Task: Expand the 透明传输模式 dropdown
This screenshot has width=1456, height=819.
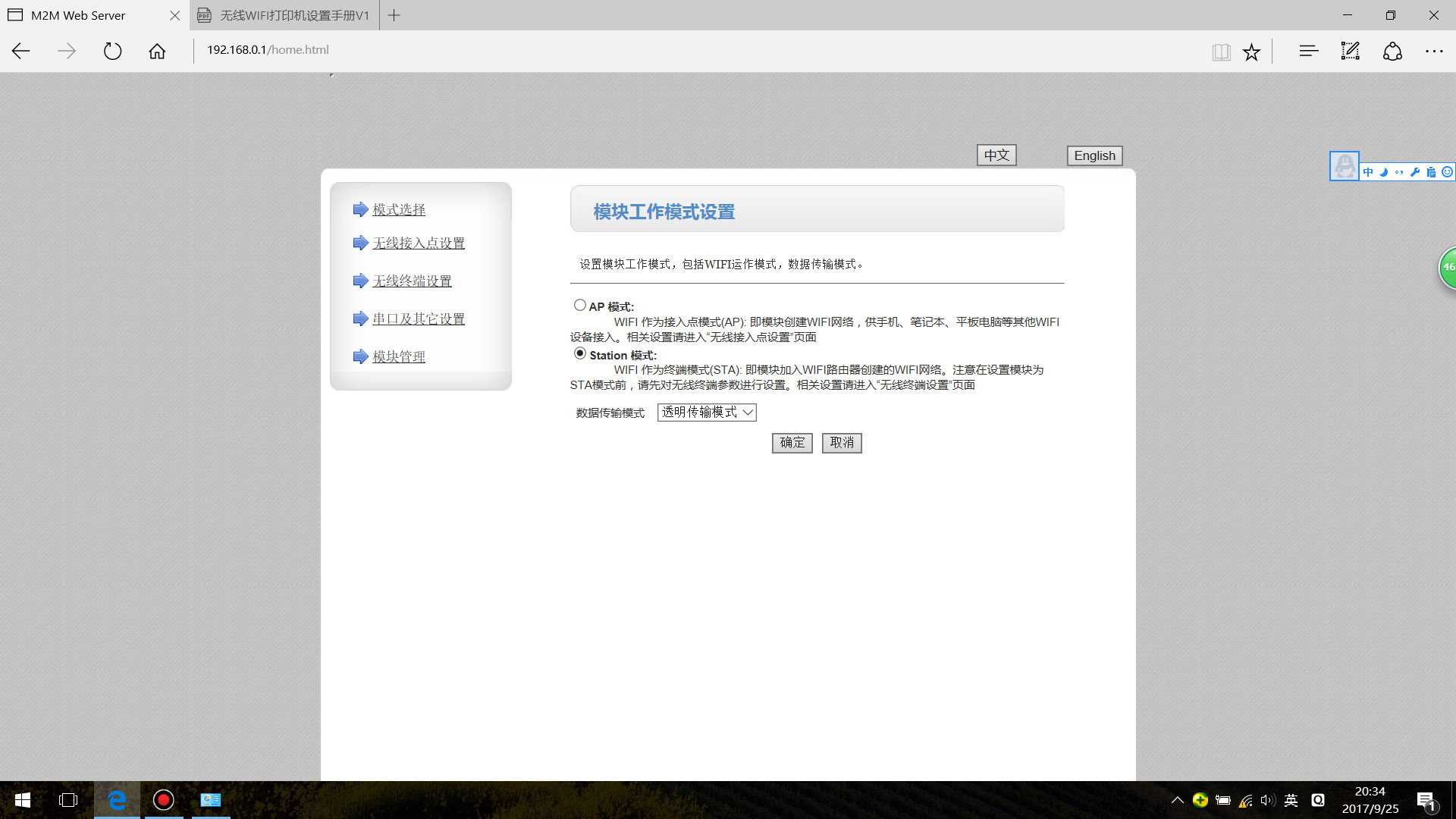Action: tap(706, 412)
